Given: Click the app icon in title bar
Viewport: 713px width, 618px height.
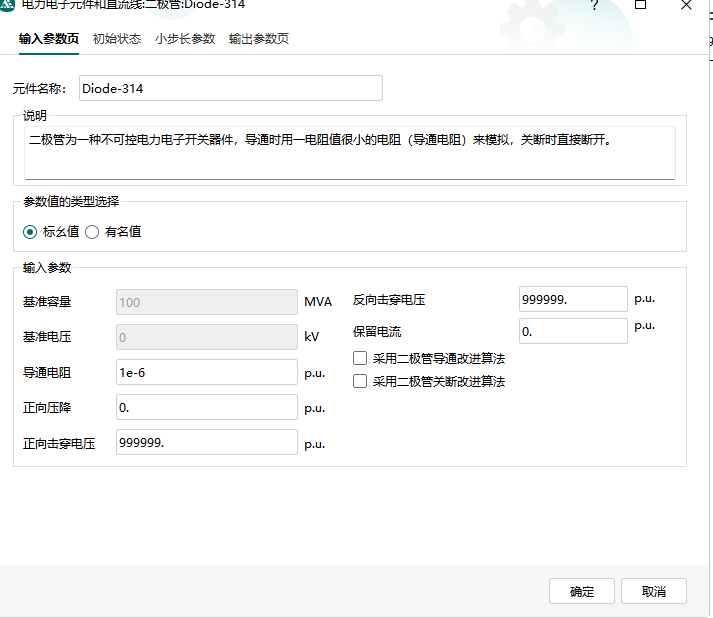Looking at the screenshot, I should (6, 5).
